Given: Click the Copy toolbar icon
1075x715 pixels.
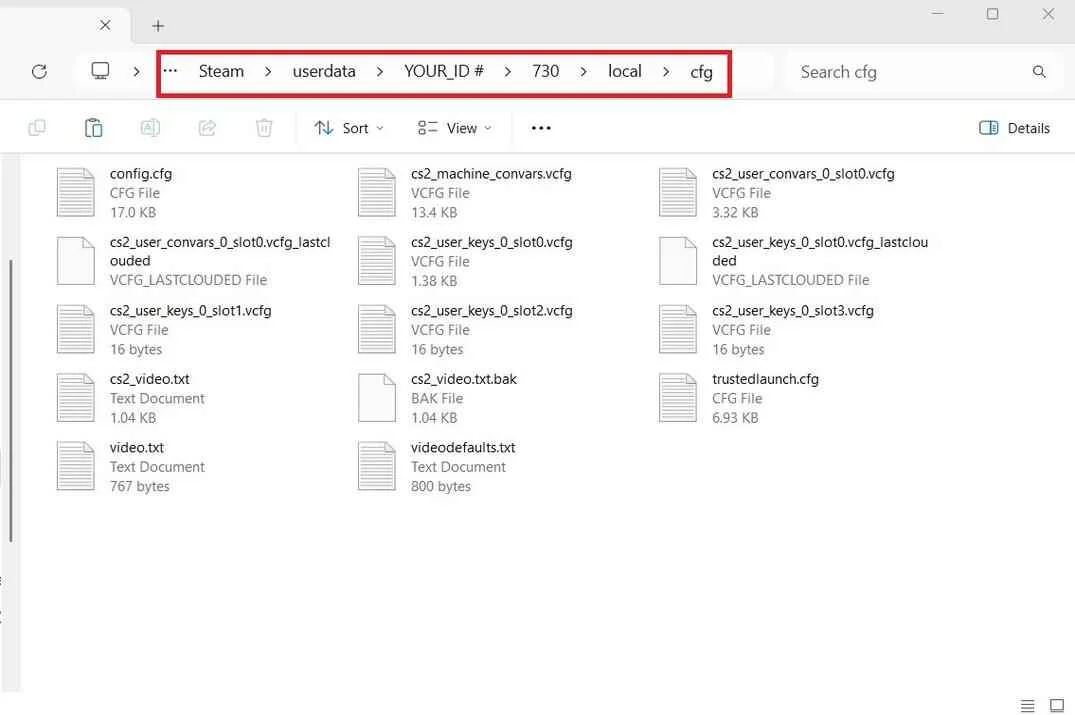Looking at the screenshot, I should (x=37, y=128).
